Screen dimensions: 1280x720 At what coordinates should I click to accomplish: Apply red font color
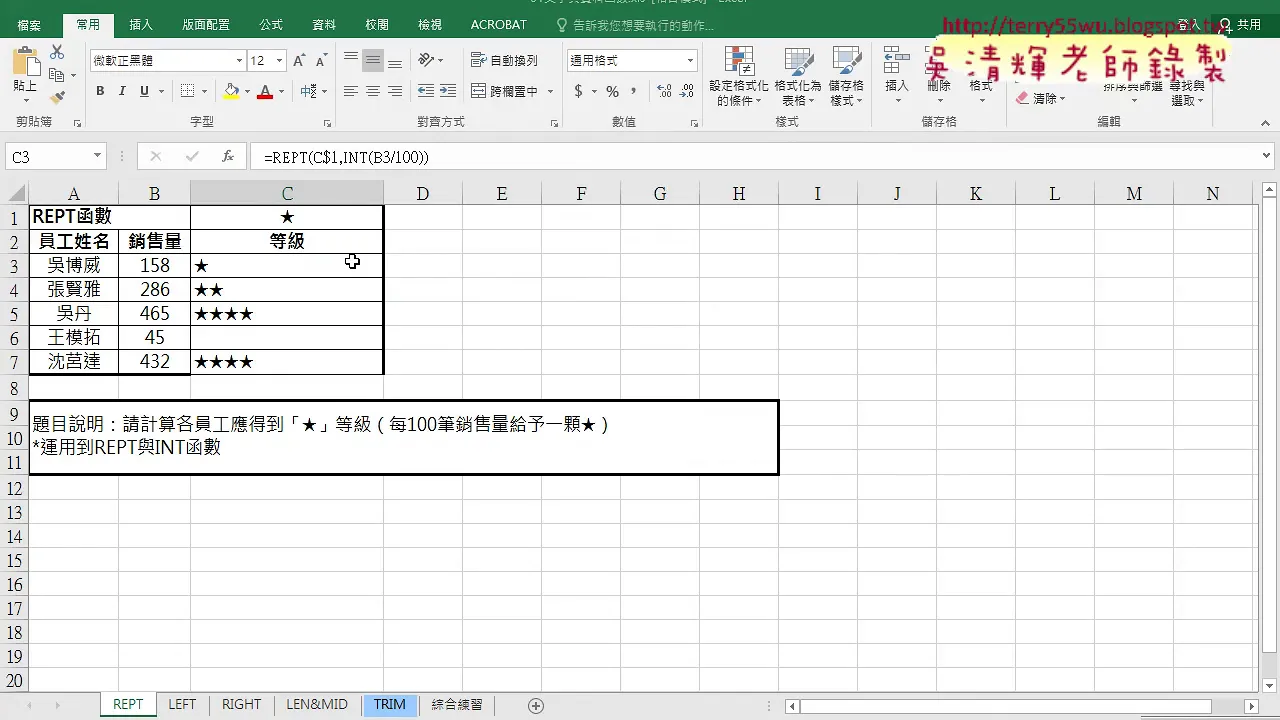(x=265, y=91)
